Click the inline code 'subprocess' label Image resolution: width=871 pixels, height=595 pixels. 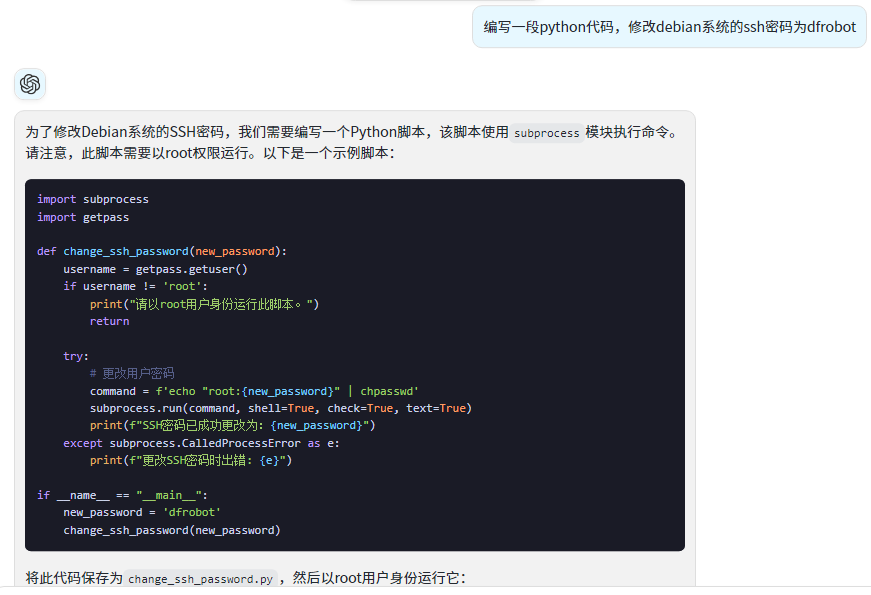(547, 133)
